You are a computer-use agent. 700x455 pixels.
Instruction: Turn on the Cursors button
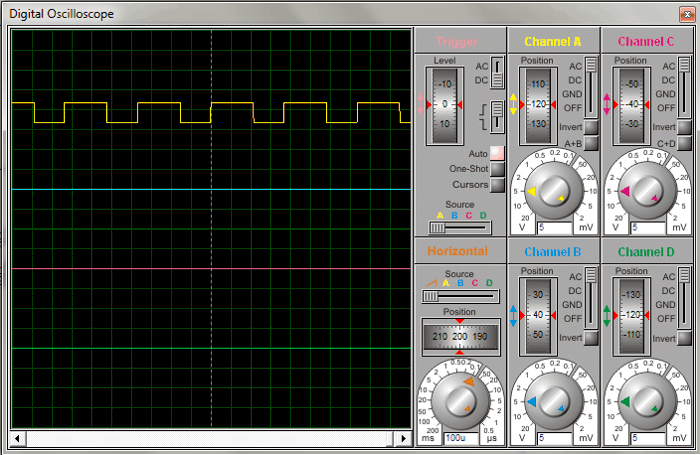tap(497, 185)
